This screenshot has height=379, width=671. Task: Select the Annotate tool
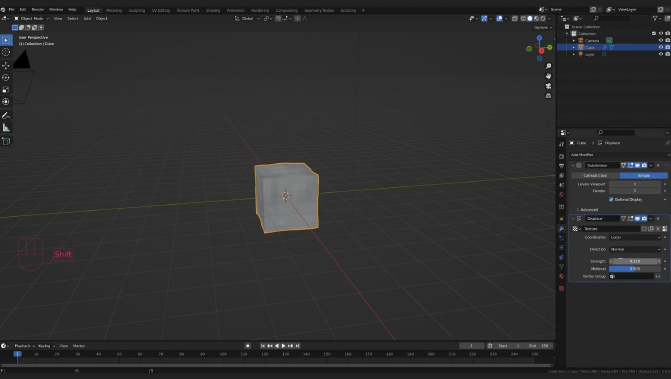[6, 115]
